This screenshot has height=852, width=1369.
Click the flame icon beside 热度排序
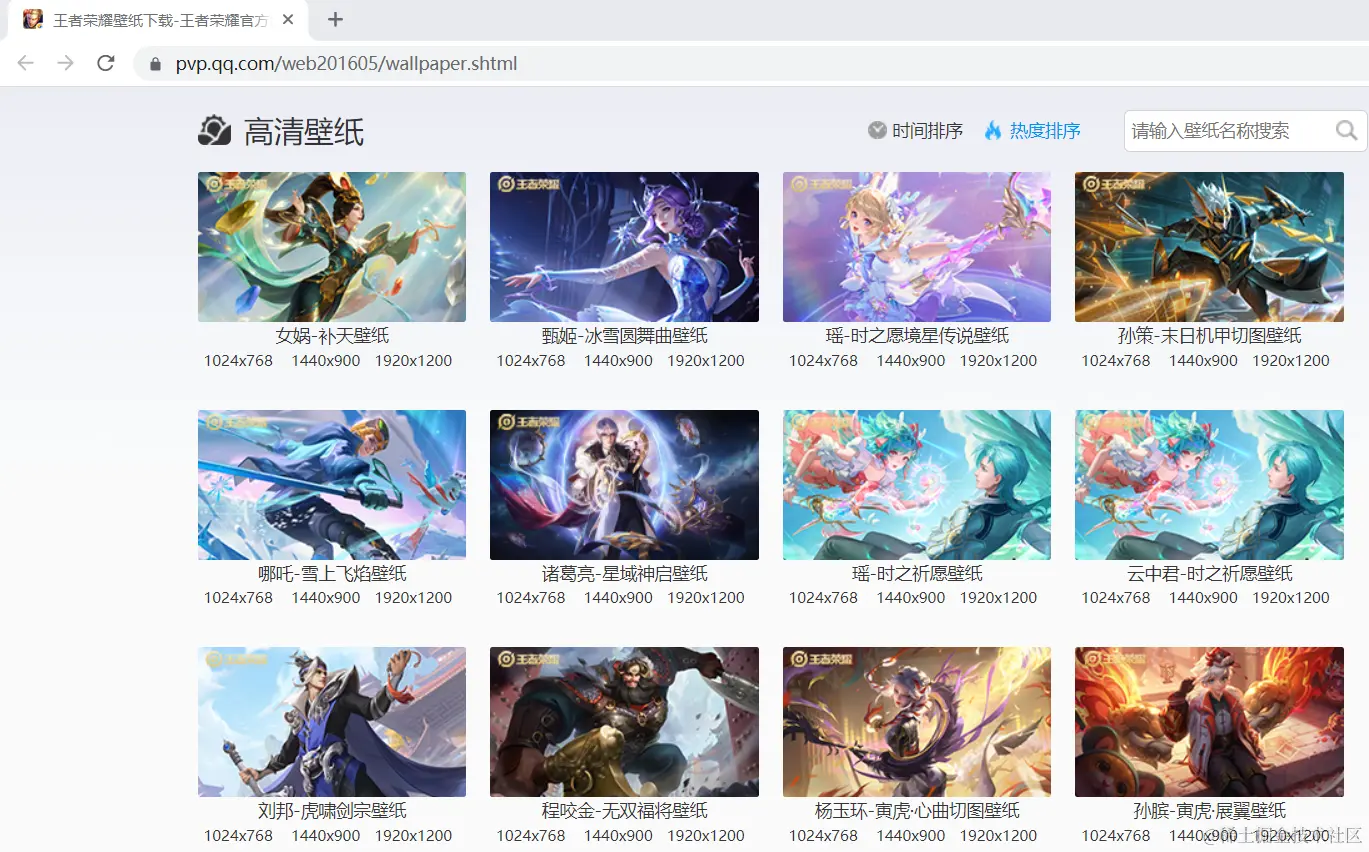(993, 130)
